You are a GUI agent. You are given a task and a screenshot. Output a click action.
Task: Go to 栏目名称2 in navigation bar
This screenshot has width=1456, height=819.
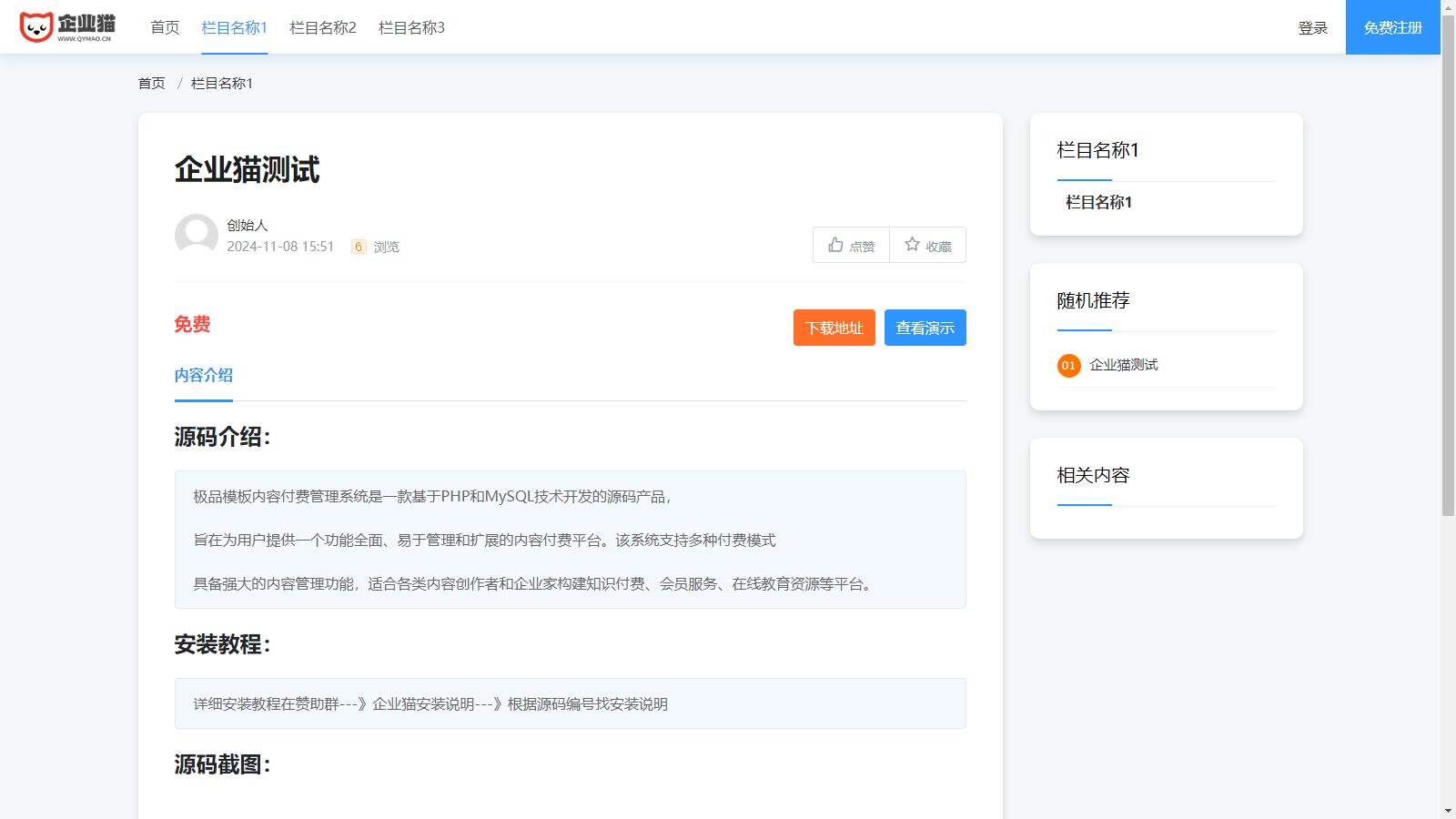(x=322, y=27)
